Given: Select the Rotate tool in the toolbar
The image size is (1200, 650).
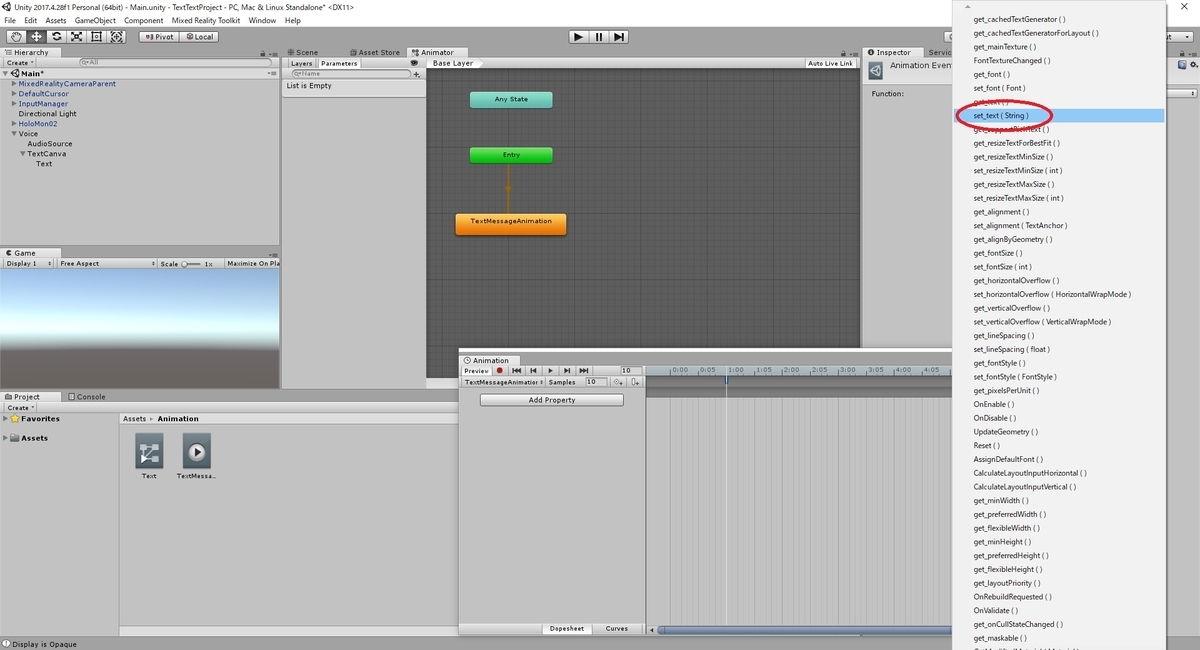Looking at the screenshot, I should coord(56,36).
